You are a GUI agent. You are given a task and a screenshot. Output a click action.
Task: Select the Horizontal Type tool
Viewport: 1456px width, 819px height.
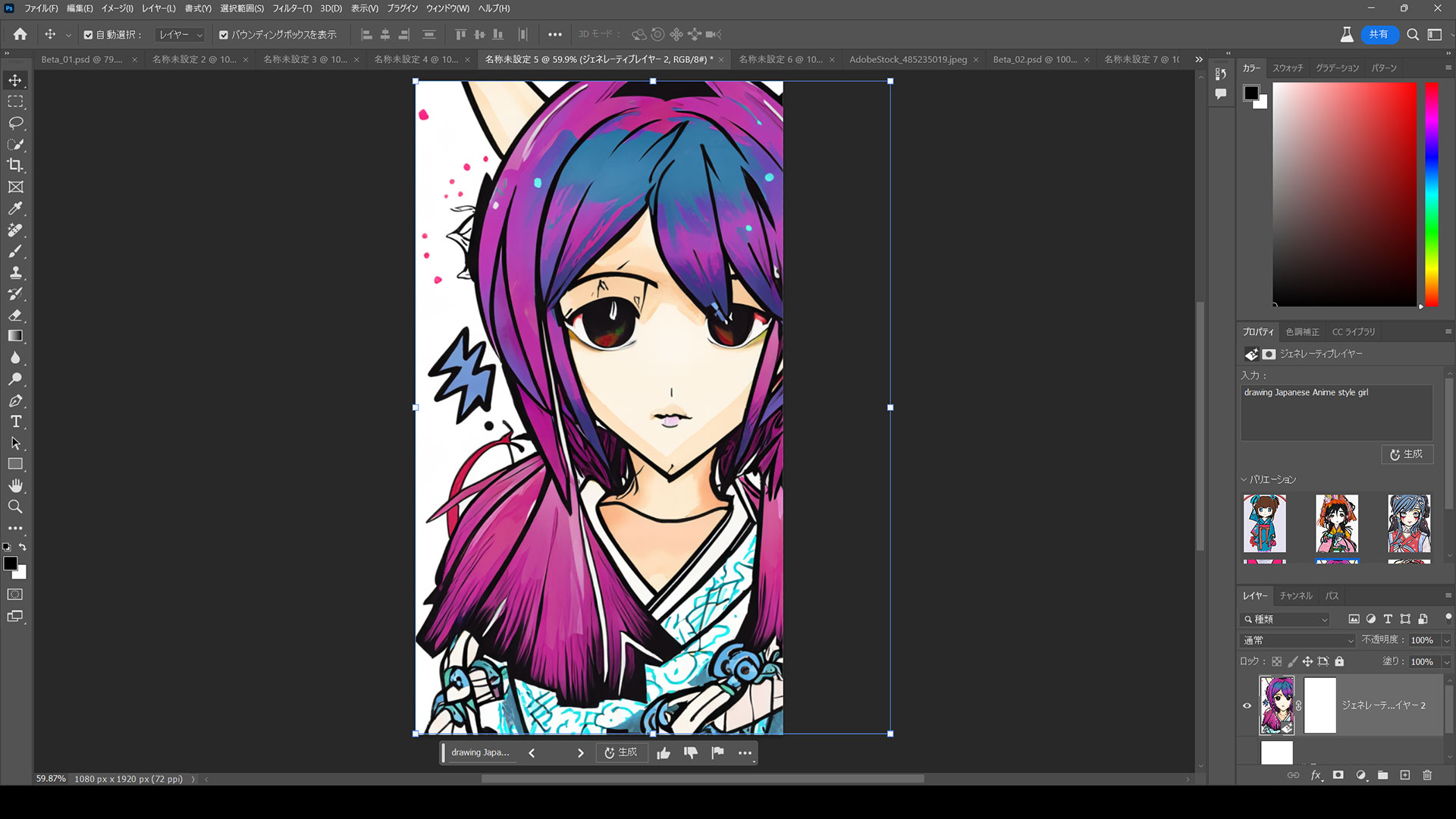(x=15, y=422)
